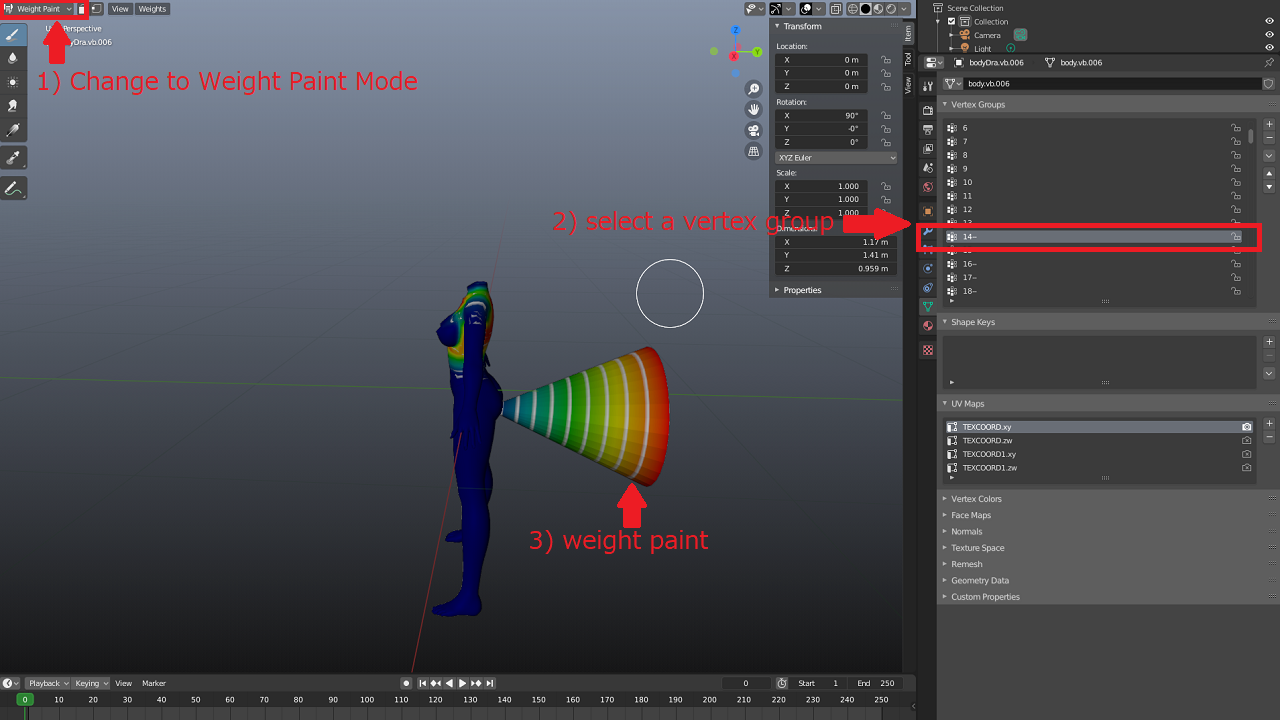This screenshot has height=720, width=1280.
Task: Select the Annotate tool
Action: (x=13, y=188)
